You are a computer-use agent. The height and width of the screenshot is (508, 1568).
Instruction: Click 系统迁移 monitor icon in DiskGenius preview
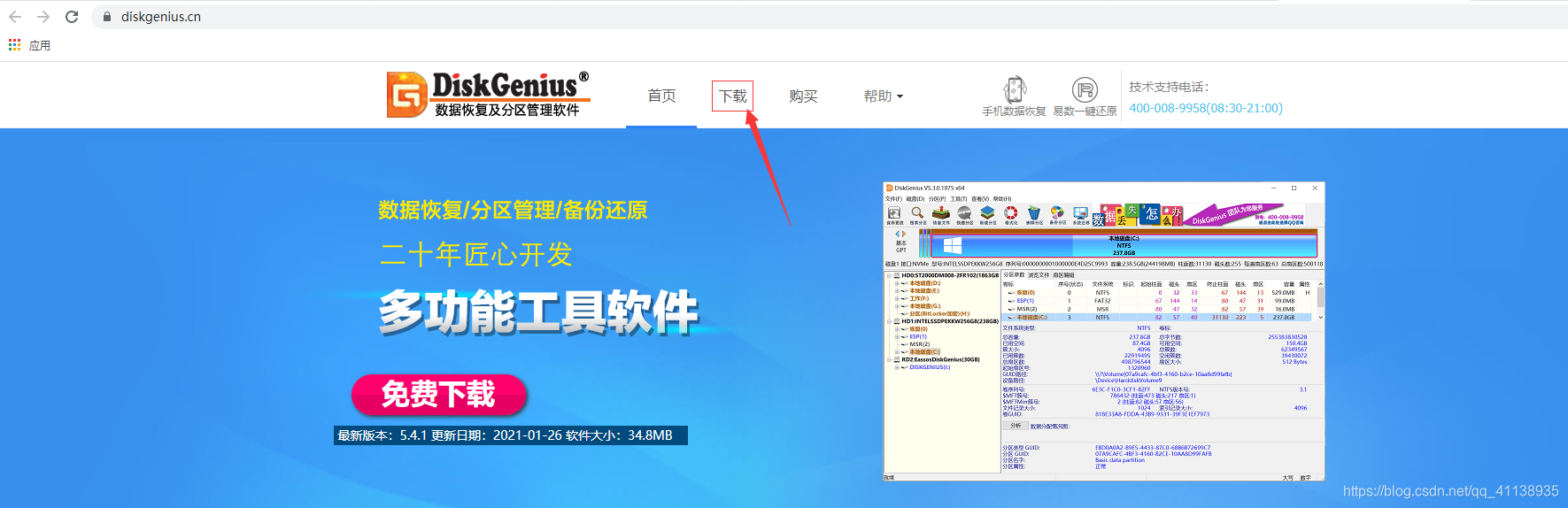(1081, 216)
